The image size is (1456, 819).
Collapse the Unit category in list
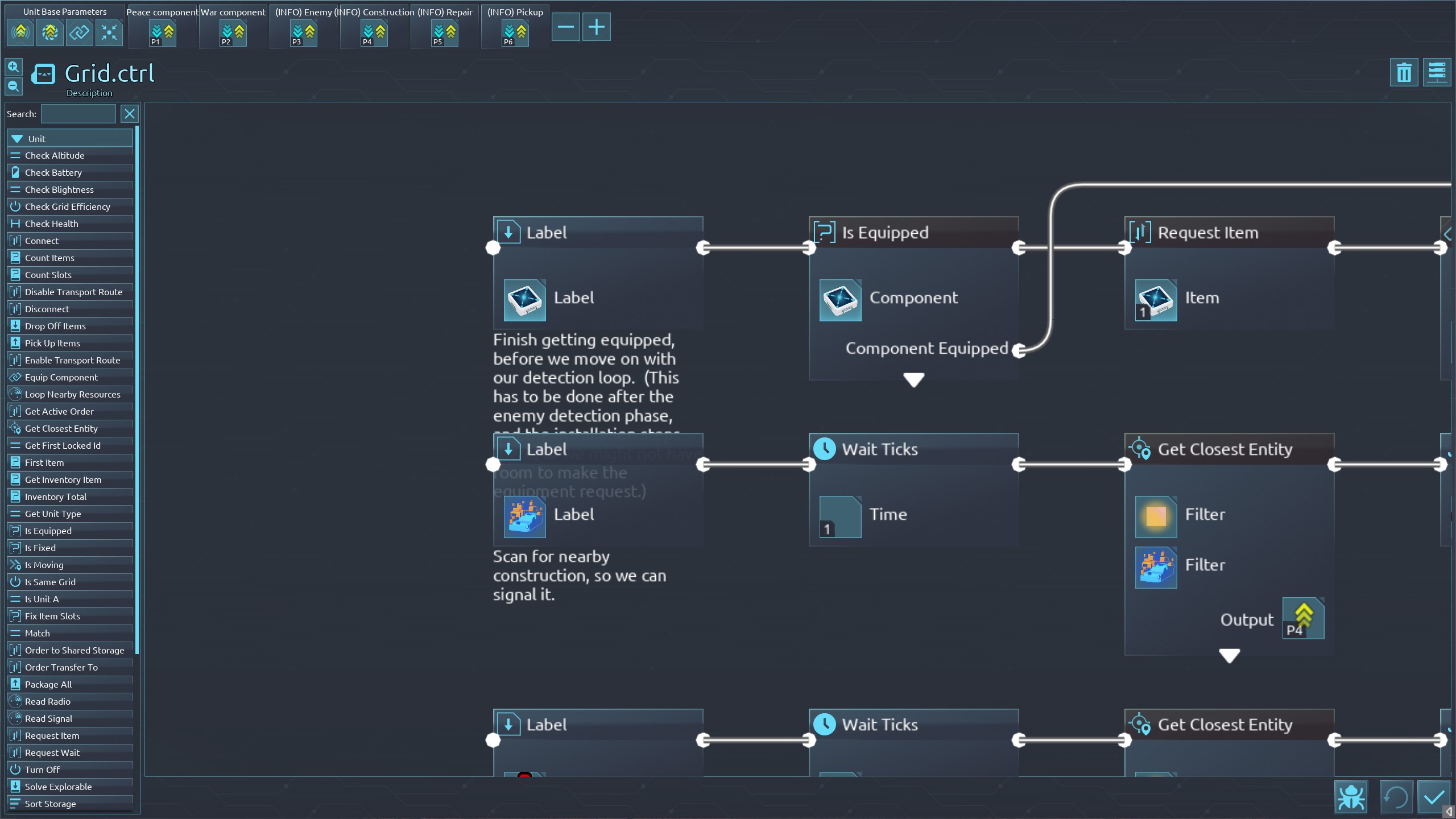(17, 139)
